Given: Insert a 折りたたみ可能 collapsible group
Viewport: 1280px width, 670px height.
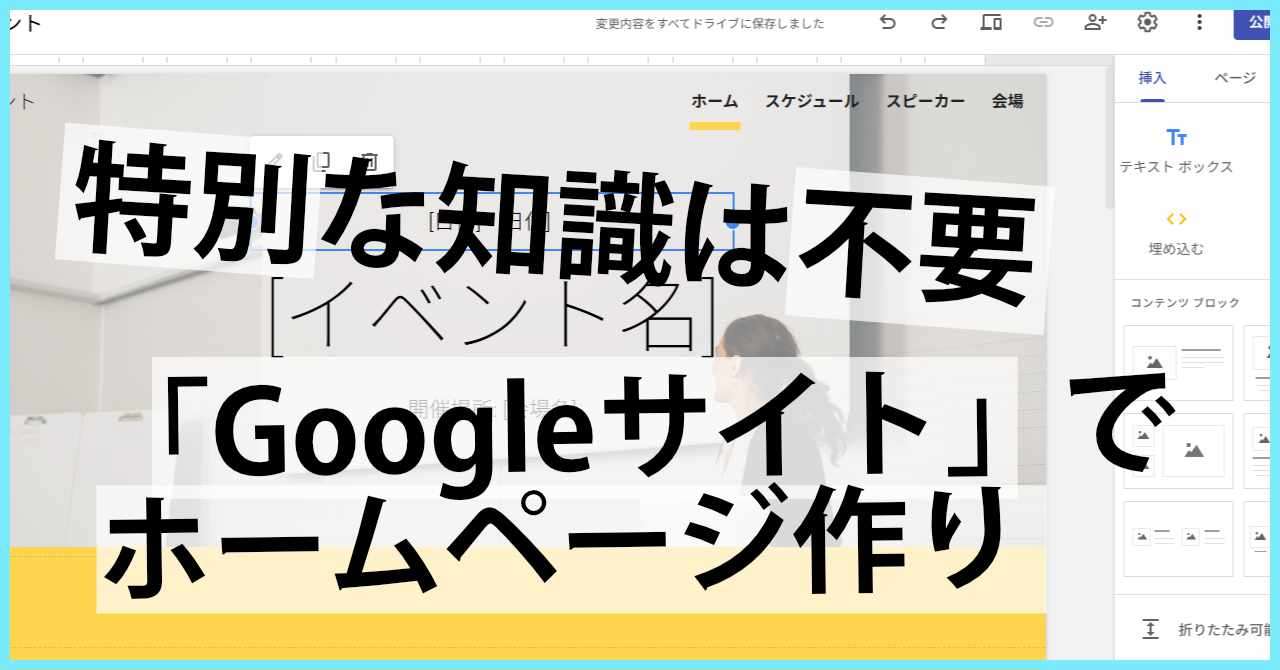Looking at the screenshot, I should tap(1205, 630).
